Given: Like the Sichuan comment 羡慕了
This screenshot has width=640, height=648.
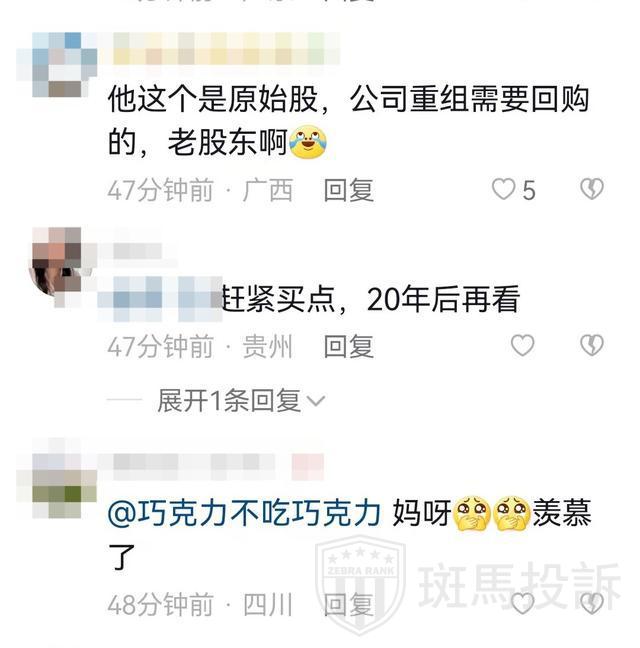Looking at the screenshot, I should pos(523,603).
